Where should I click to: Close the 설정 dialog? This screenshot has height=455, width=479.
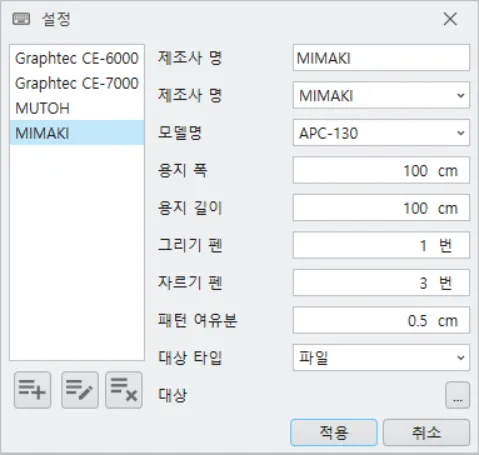click(x=450, y=19)
